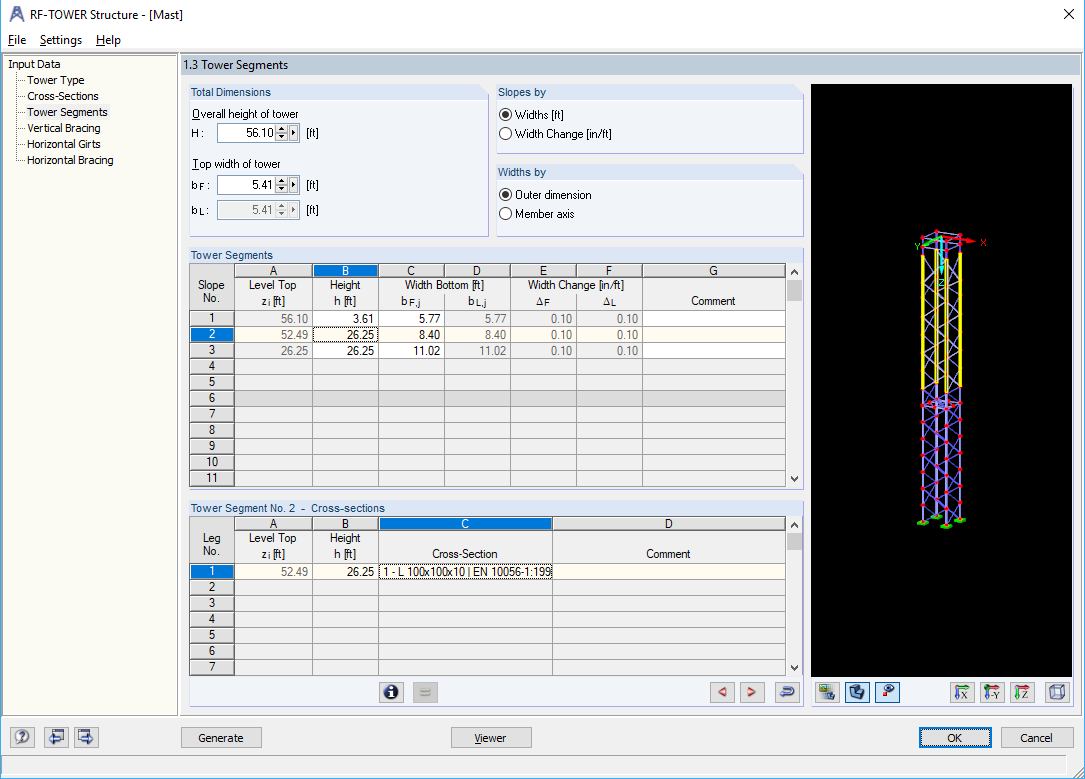Set view along the X axis
This screenshot has width=1085, height=779.
963,692
